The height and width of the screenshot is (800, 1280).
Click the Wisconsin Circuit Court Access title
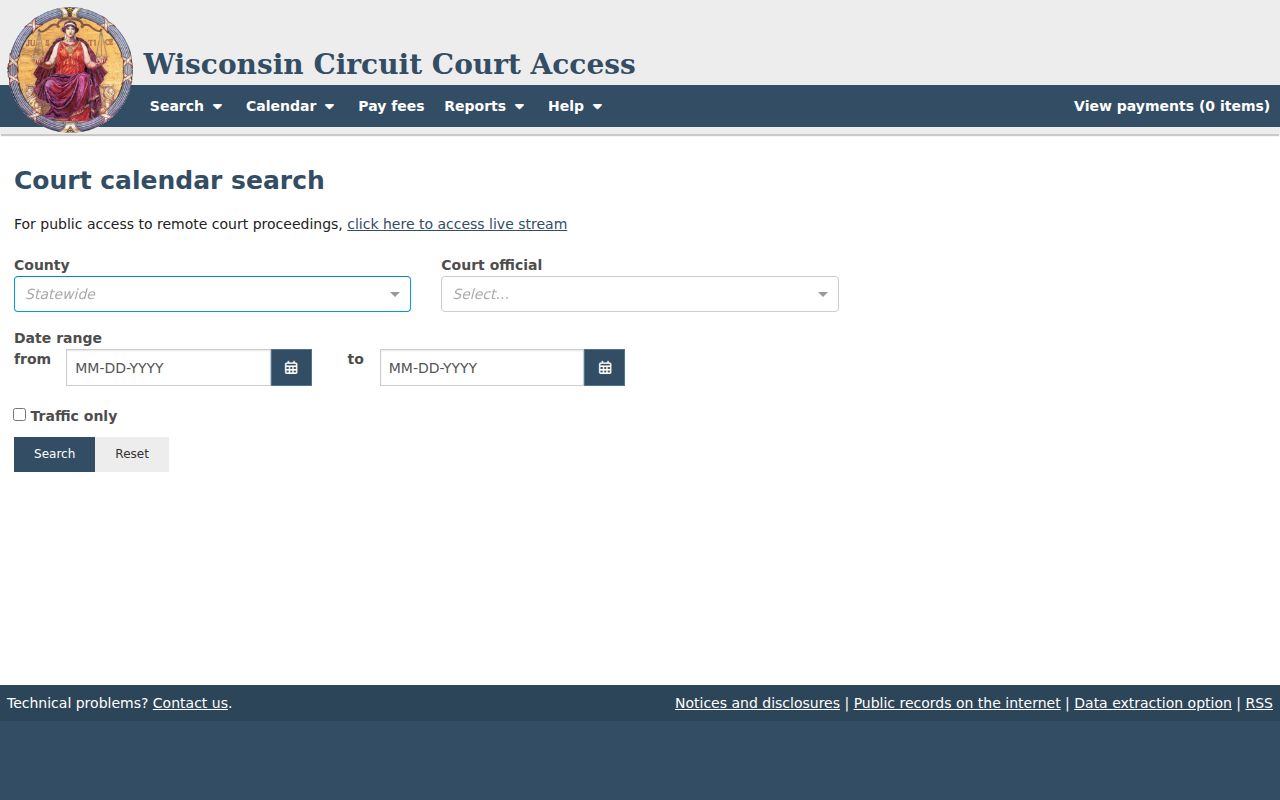[x=389, y=64]
